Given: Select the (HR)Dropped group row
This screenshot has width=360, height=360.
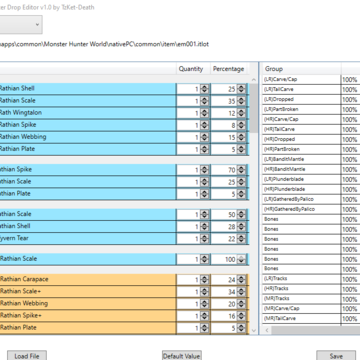Looking at the screenshot, I should [301, 139].
